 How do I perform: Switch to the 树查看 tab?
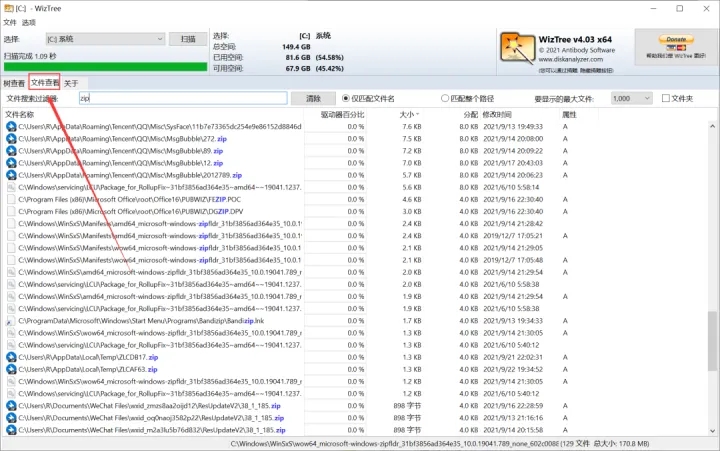[14, 83]
